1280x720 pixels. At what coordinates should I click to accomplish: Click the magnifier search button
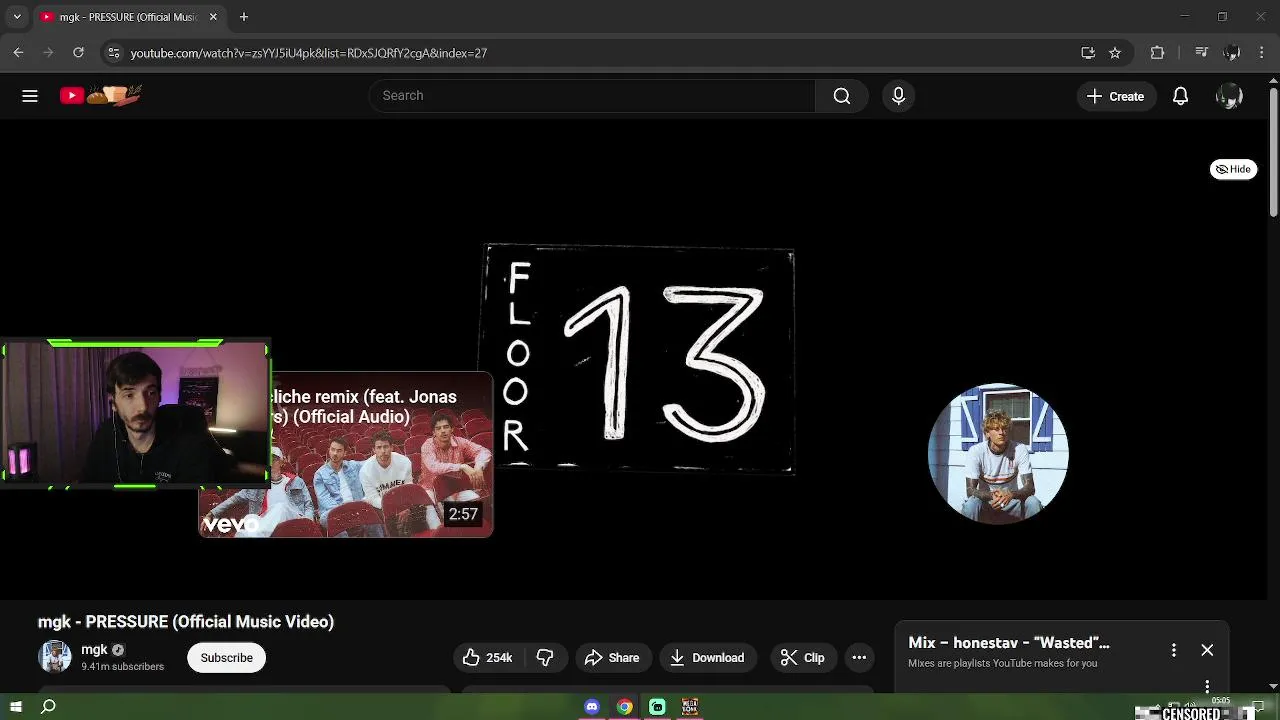(x=842, y=96)
